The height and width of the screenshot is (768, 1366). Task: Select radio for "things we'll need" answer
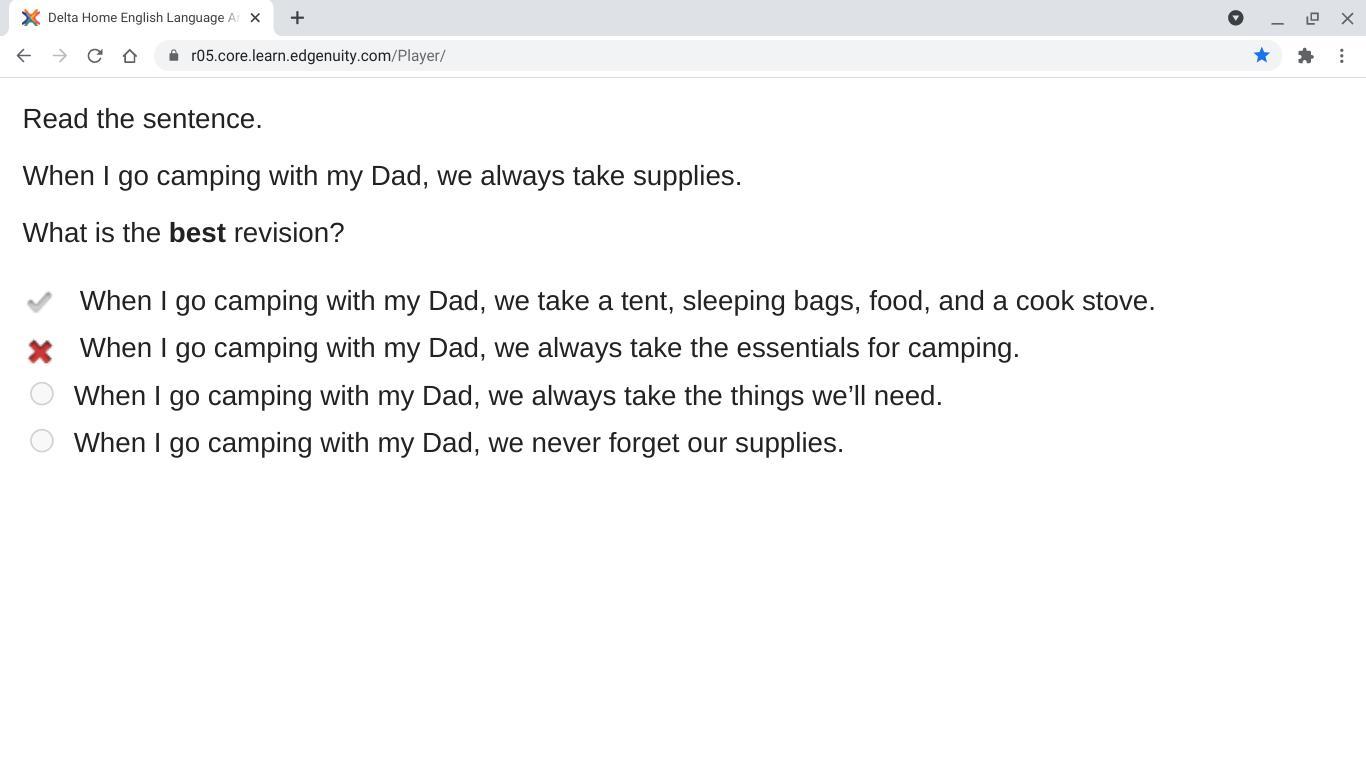42,394
